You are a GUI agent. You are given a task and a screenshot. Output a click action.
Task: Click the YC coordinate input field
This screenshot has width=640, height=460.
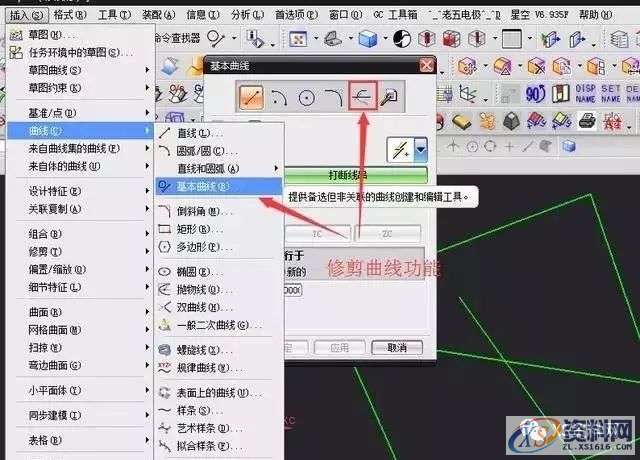pos(317,234)
